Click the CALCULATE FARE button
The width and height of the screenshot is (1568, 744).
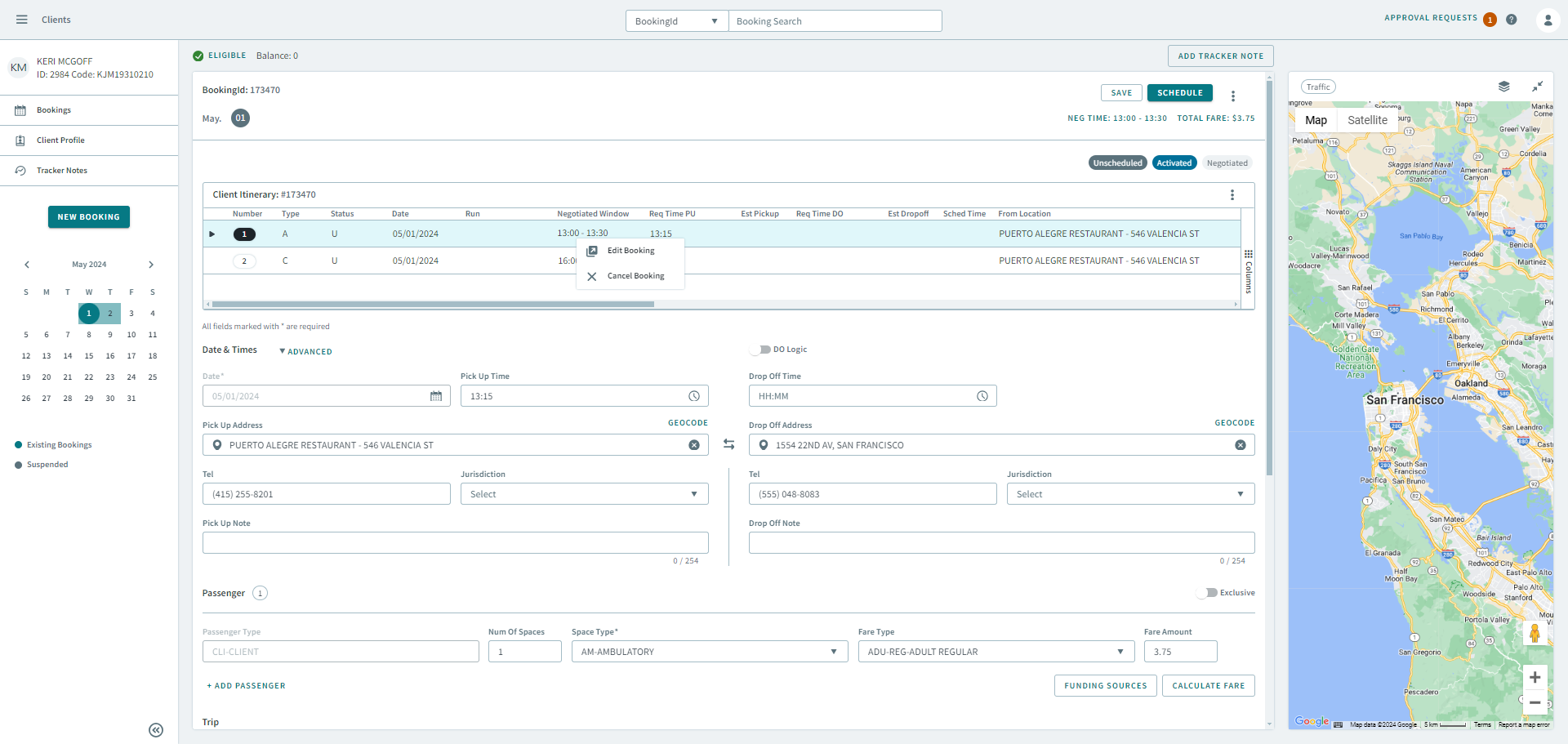(x=1208, y=686)
